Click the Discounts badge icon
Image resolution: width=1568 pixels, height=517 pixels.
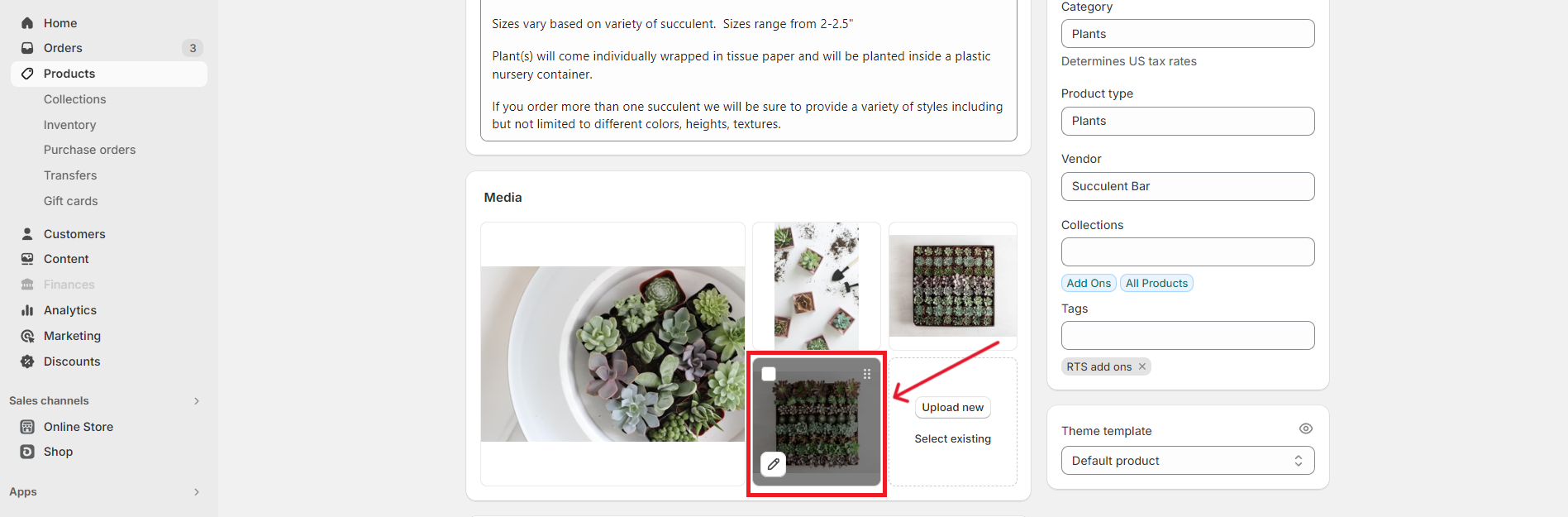[x=27, y=361]
